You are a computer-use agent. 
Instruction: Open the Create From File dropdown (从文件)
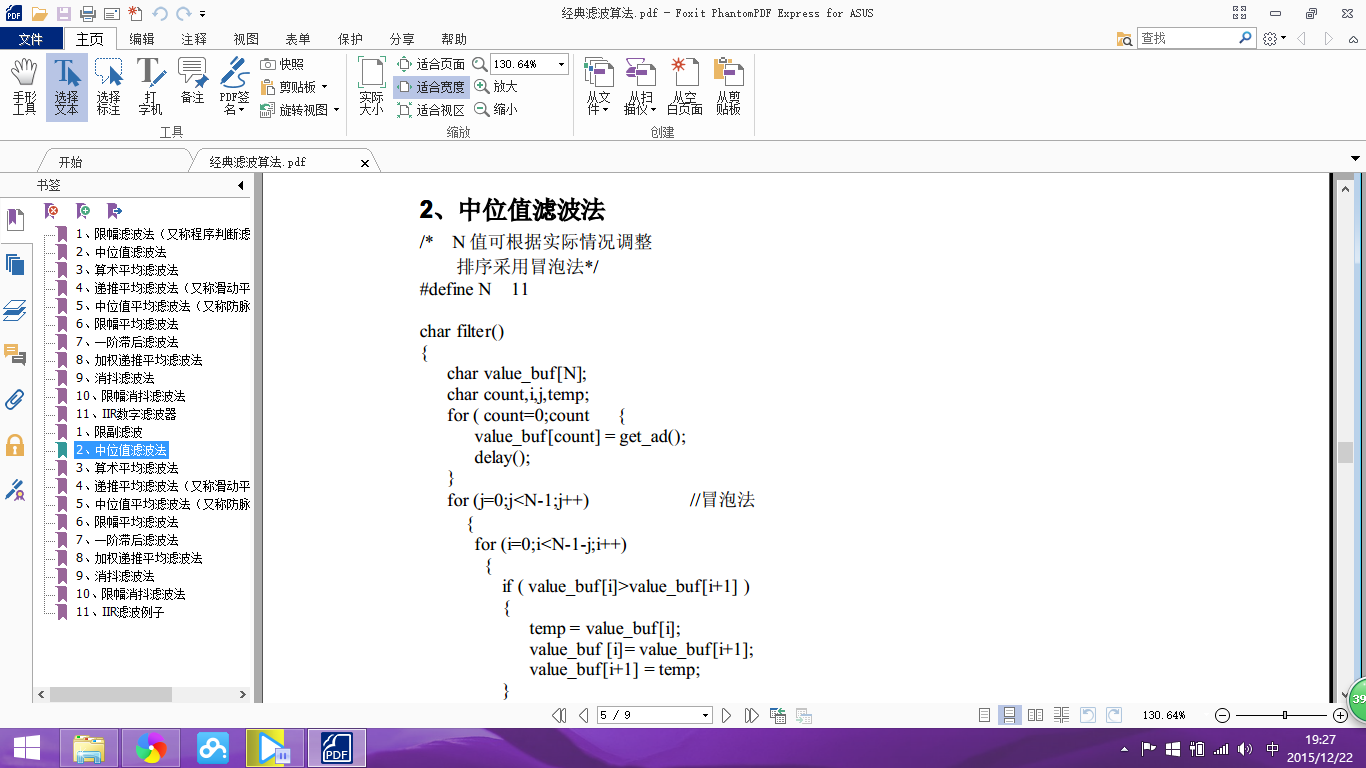pos(598,87)
